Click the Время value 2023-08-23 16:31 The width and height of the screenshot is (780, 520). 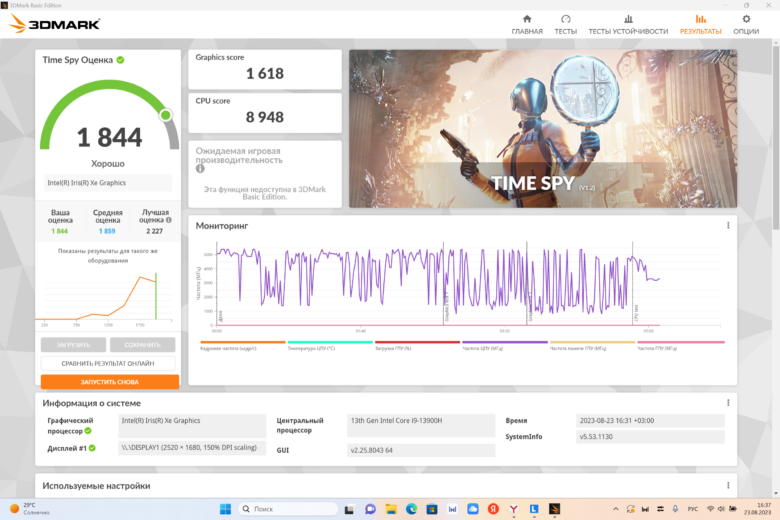650,421
